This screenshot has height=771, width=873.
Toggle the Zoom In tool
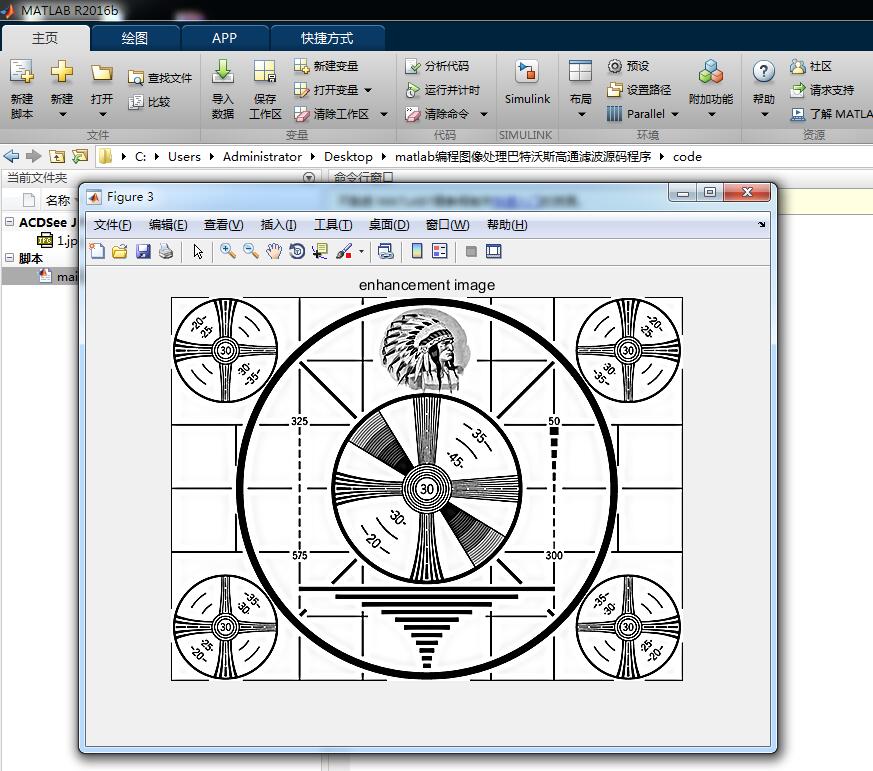[x=227, y=252]
